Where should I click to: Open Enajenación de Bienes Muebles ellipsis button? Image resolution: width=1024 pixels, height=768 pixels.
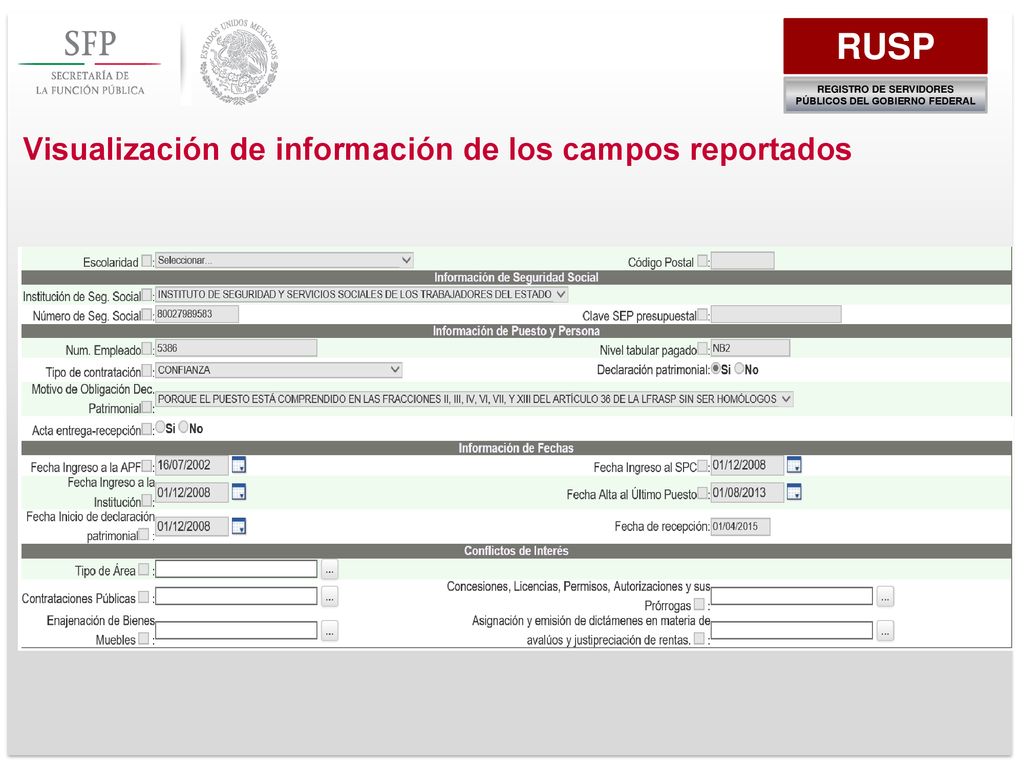coord(330,631)
